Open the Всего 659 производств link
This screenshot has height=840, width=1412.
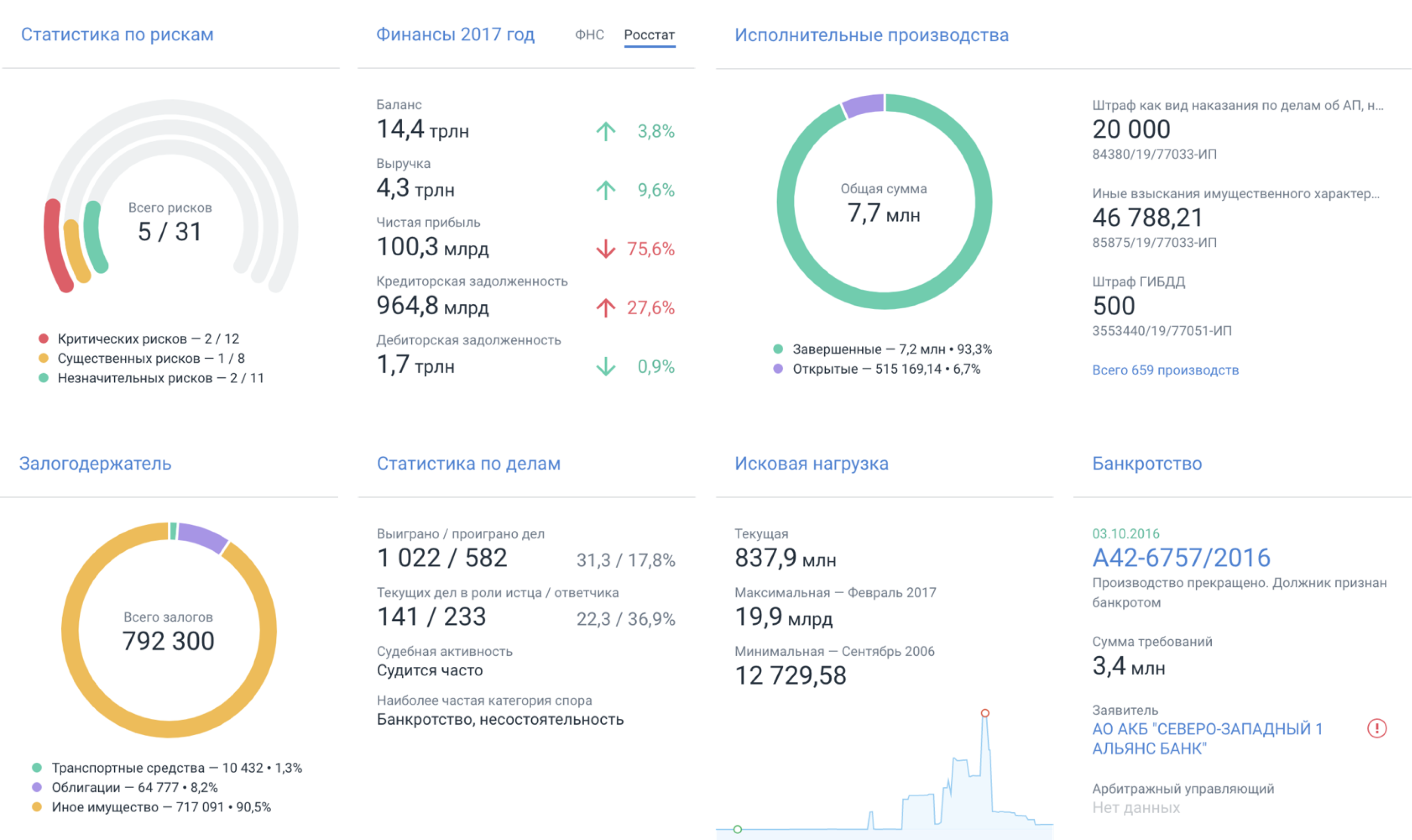(1165, 370)
